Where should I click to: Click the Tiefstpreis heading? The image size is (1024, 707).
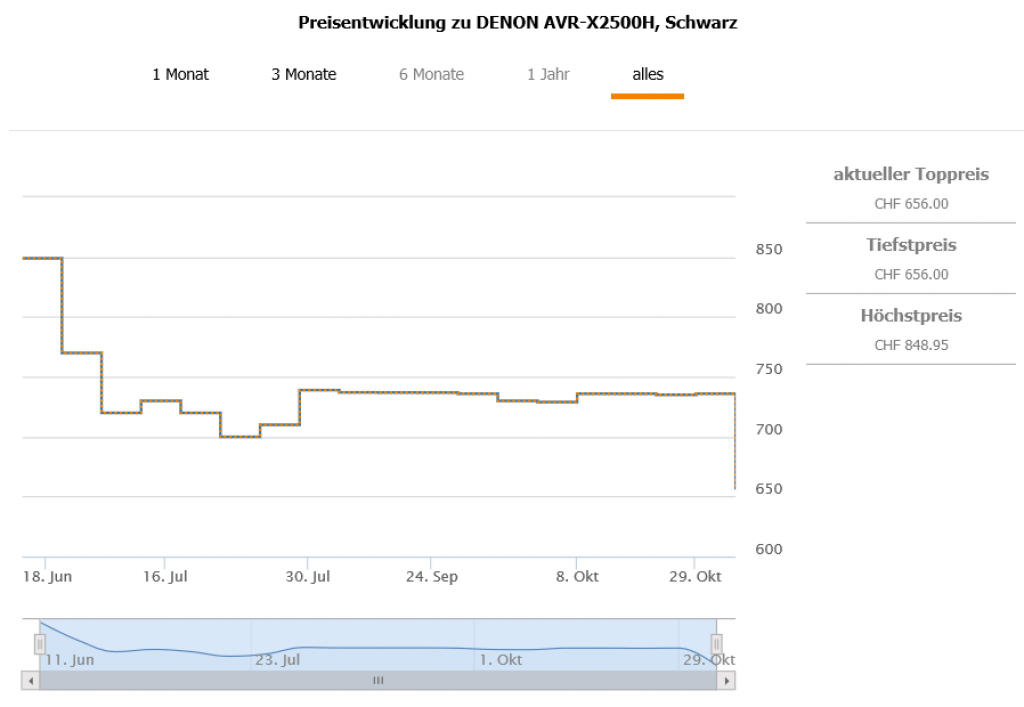click(x=911, y=245)
